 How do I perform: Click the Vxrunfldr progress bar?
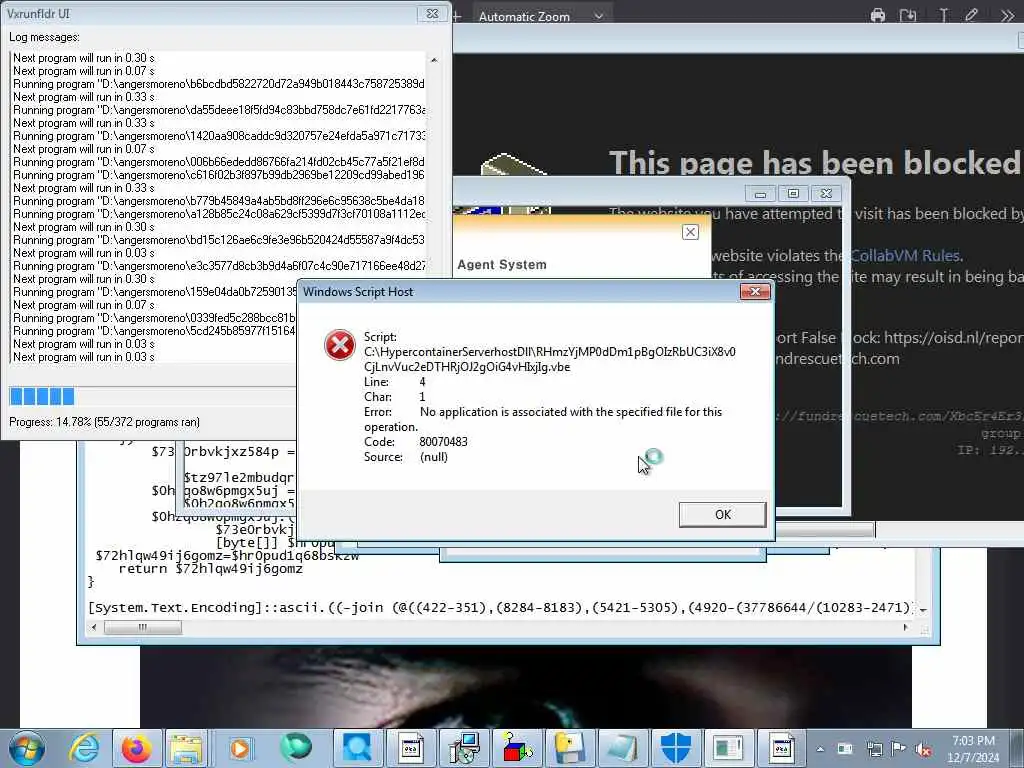coord(152,396)
